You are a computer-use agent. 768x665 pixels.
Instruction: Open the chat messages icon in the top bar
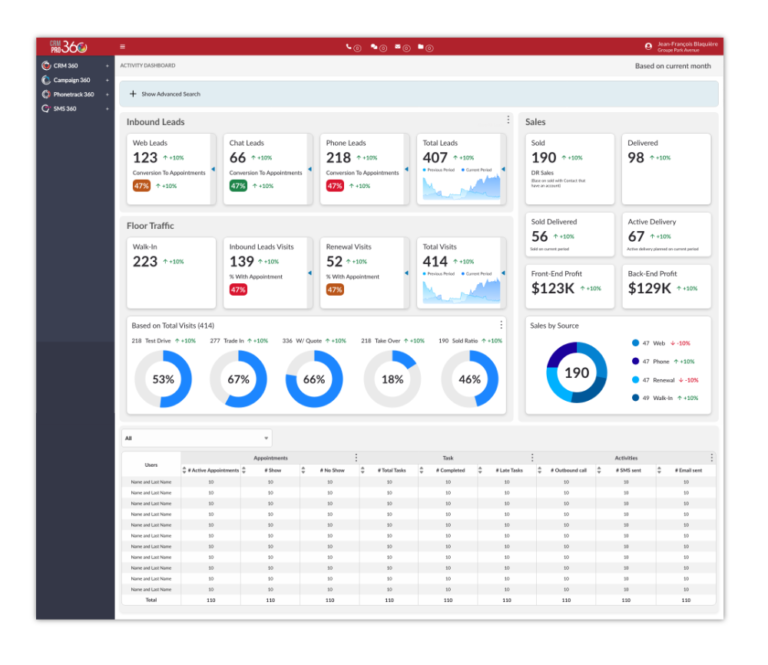coord(374,46)
